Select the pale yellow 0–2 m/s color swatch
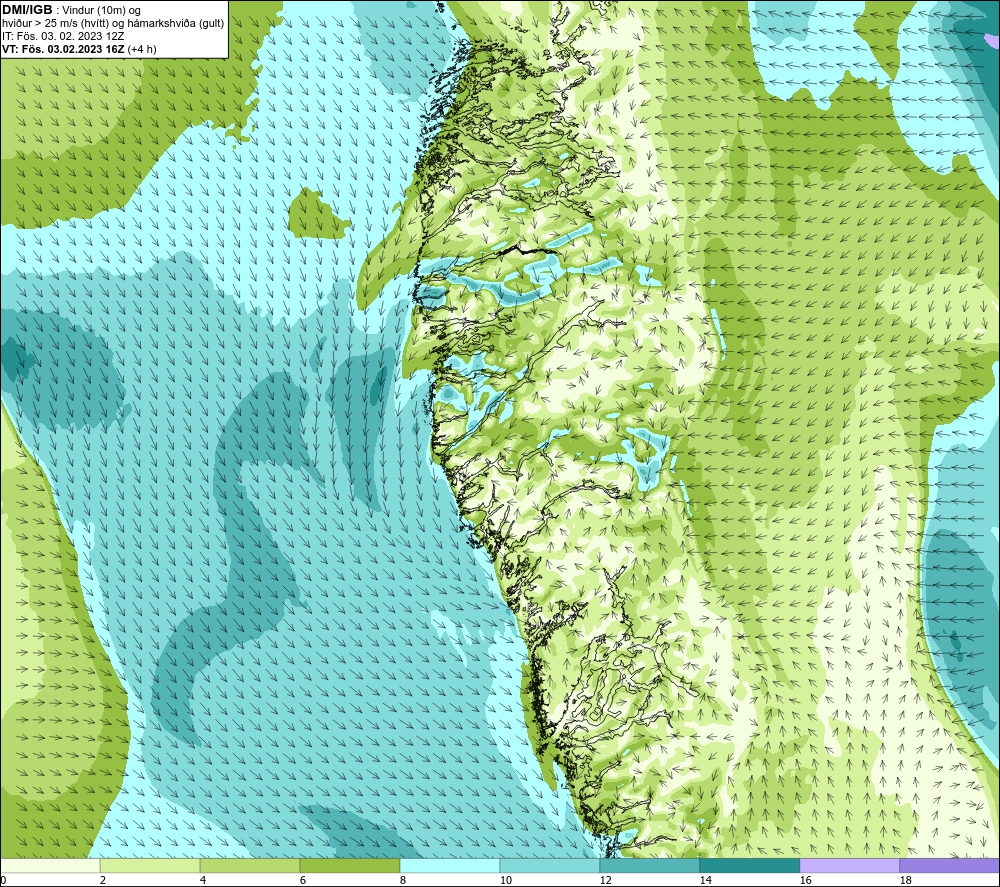 click(x=50, y=865)
